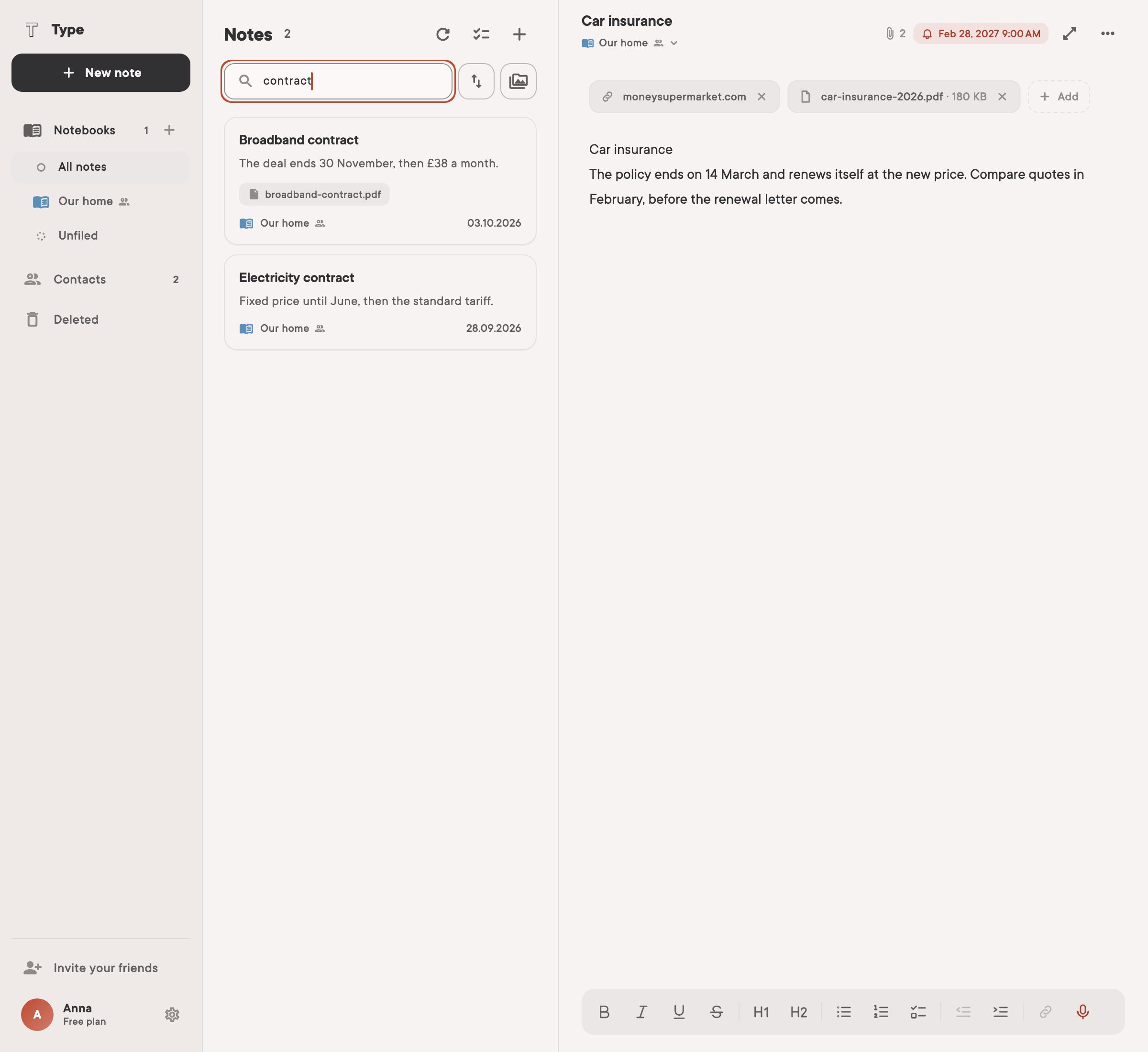Apply H2 heading style
This screenshot has width=1148, height=1052.
(798, 1011)
